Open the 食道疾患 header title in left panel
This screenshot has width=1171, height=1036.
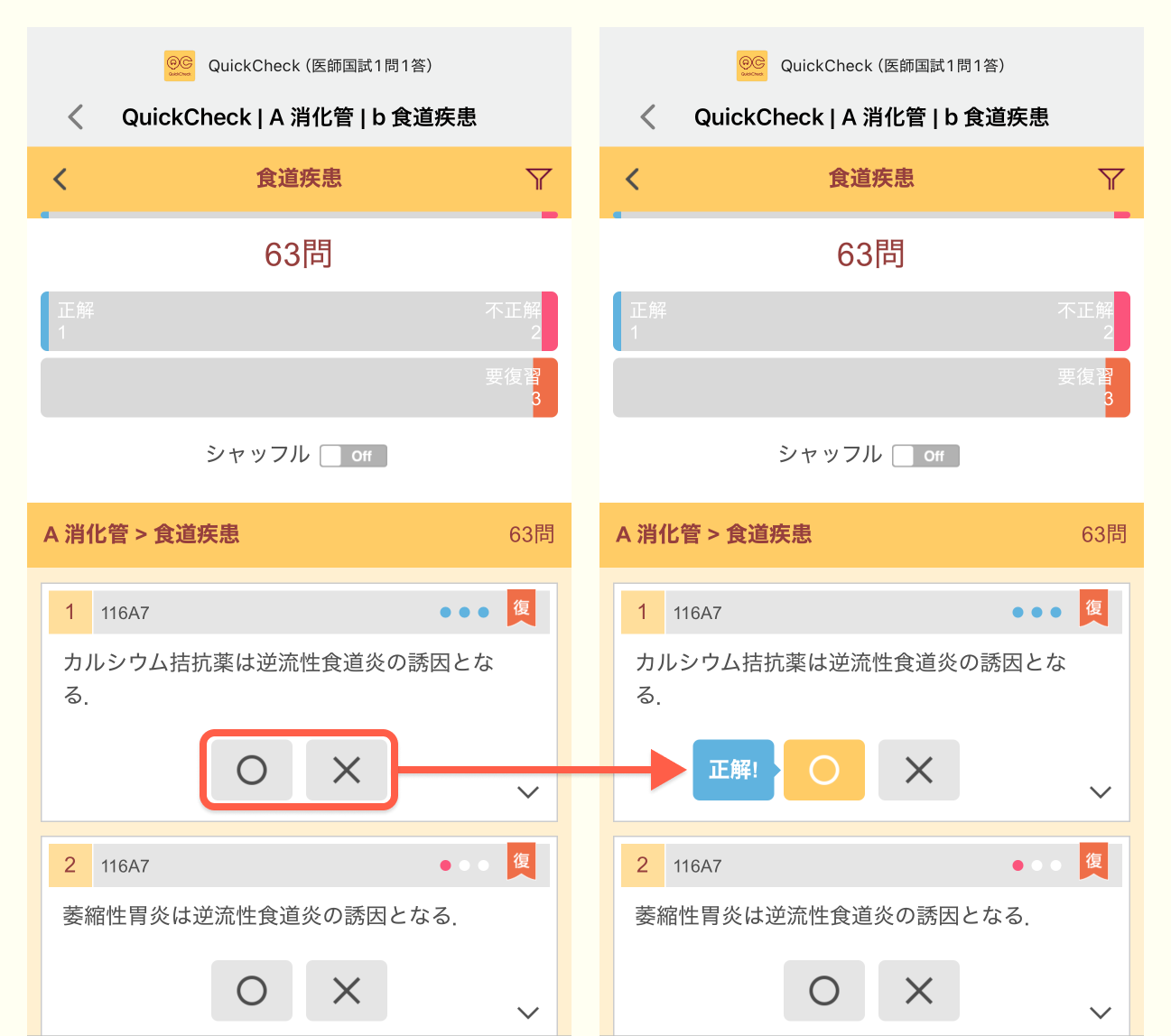[x=299, y=179]
